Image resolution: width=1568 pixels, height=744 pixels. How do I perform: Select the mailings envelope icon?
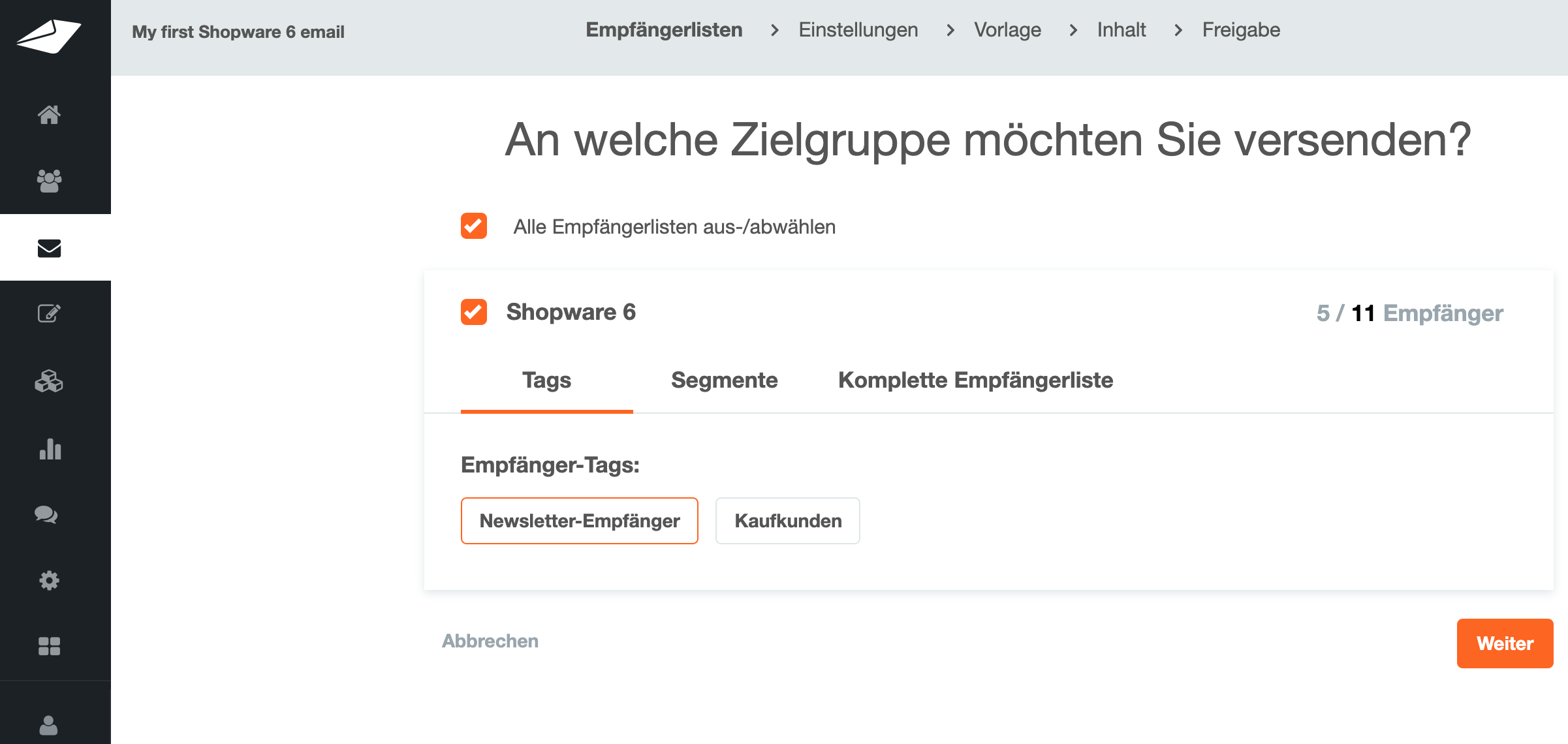pos(49,248)
